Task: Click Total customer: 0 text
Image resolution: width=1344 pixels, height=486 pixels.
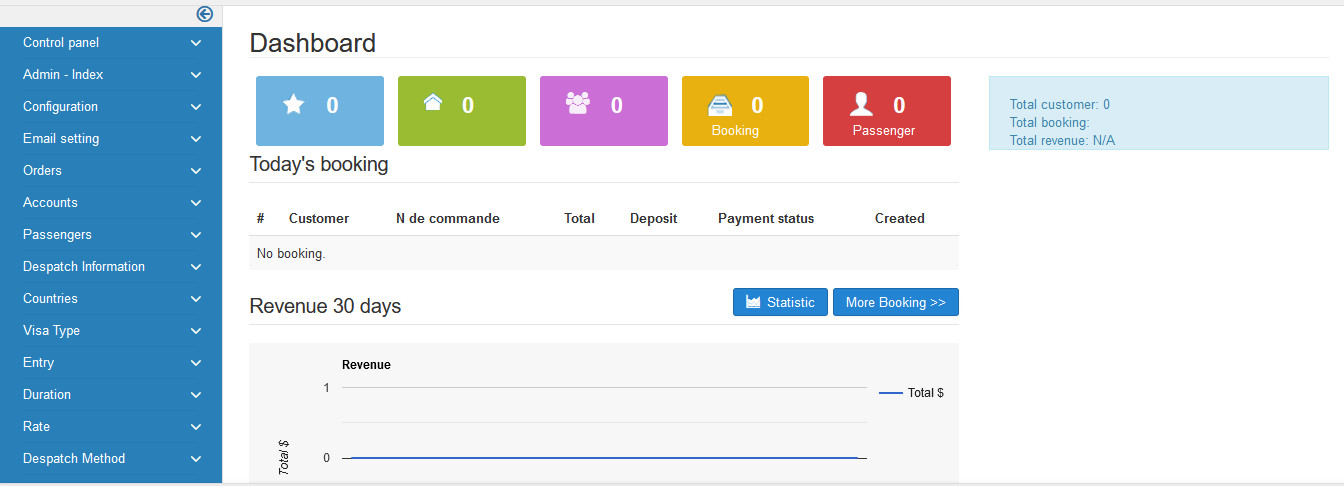Action: coord(1060,104)
